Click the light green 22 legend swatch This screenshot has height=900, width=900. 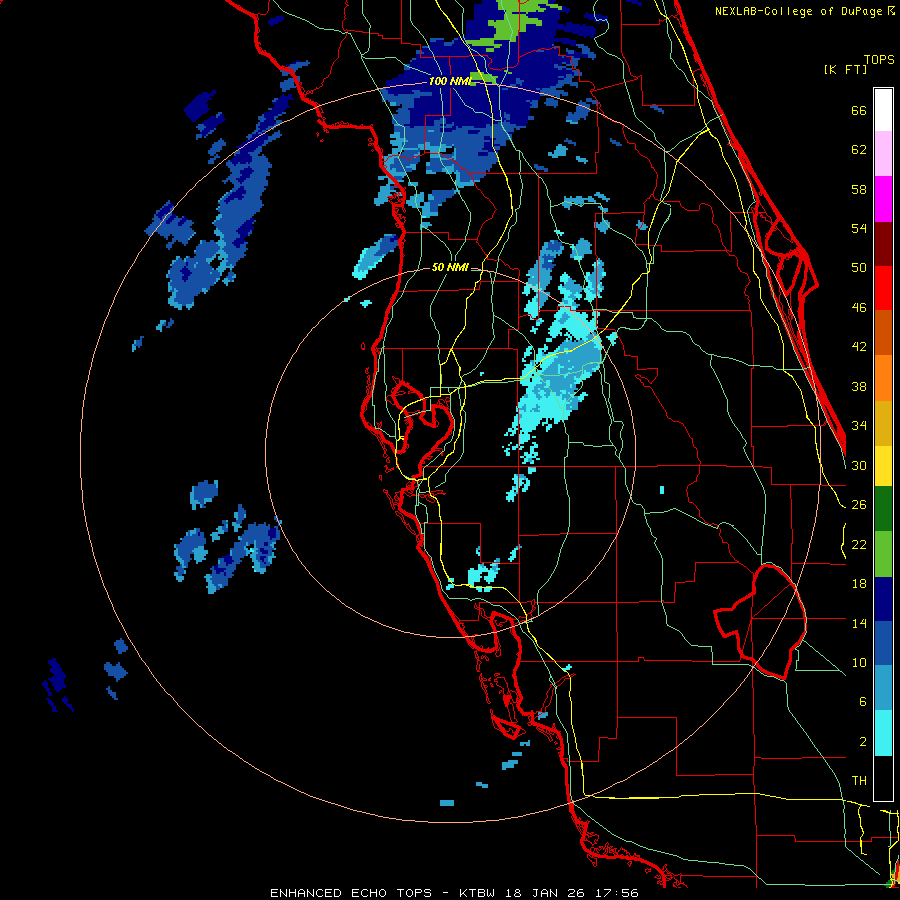pyautogui.click(x=883, y=554)
